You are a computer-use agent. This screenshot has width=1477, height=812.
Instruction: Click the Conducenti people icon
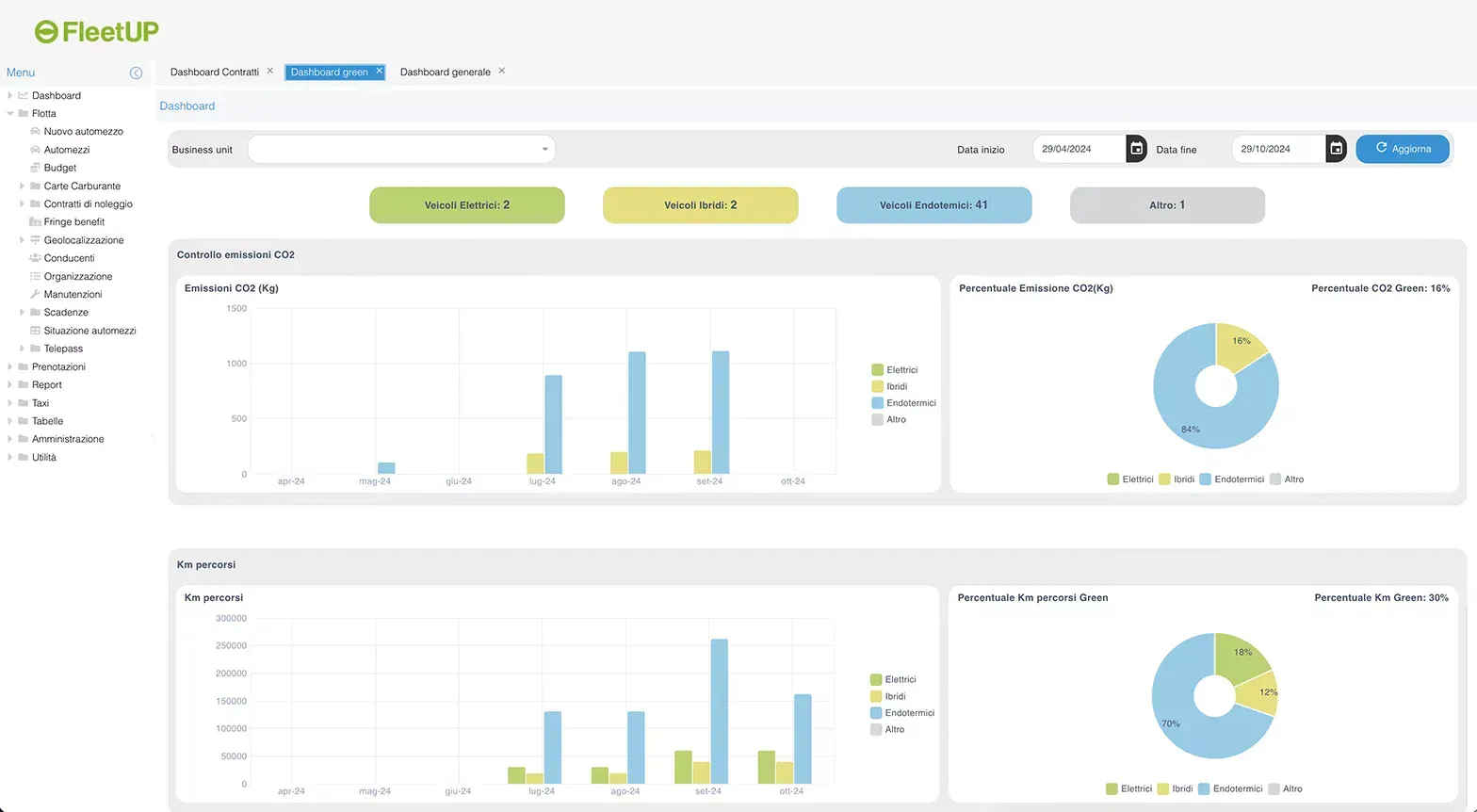pyautogui.click(x=36, y=258)
